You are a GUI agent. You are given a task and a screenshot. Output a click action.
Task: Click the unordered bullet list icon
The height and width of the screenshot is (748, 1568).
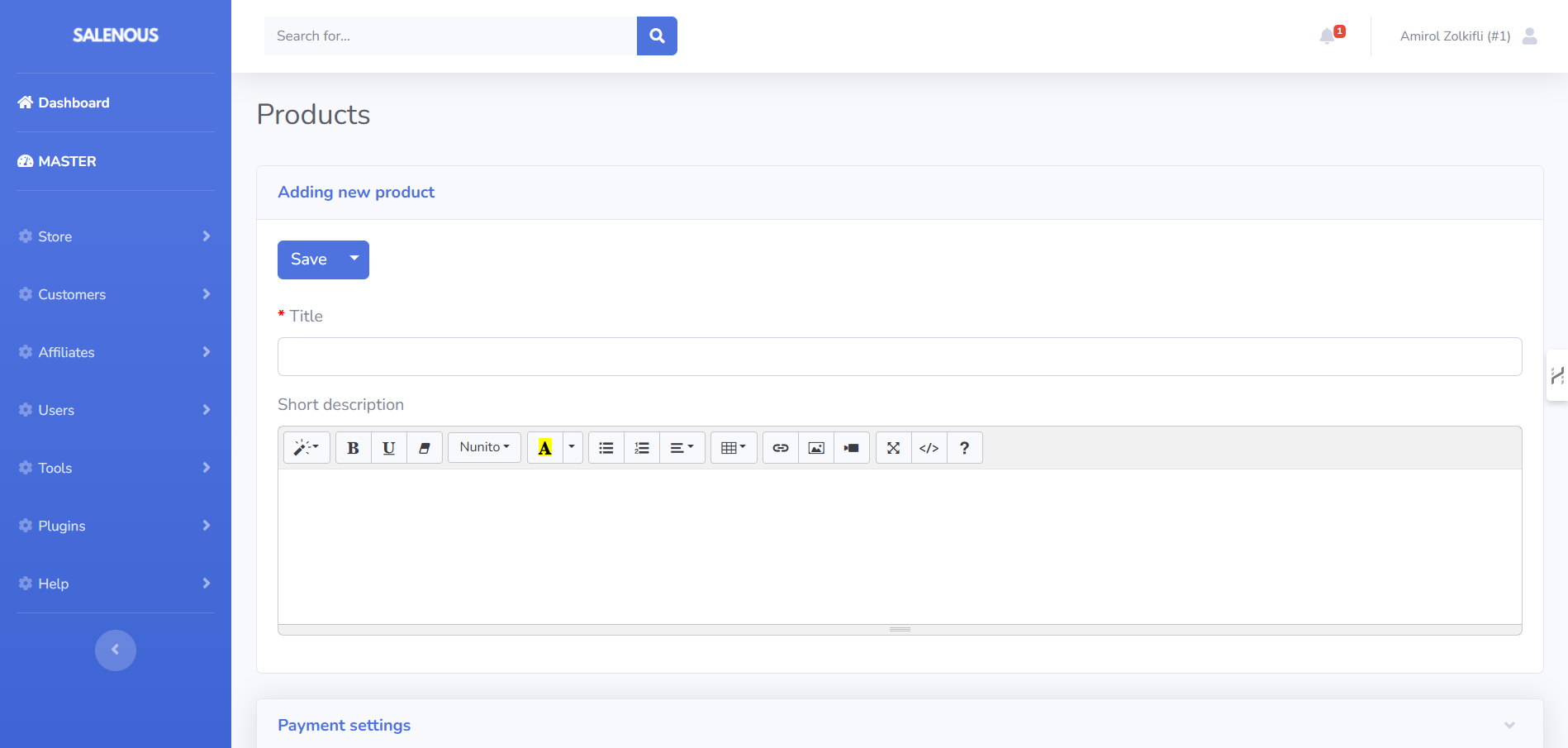pyautogui.click(x=606, y=448)
